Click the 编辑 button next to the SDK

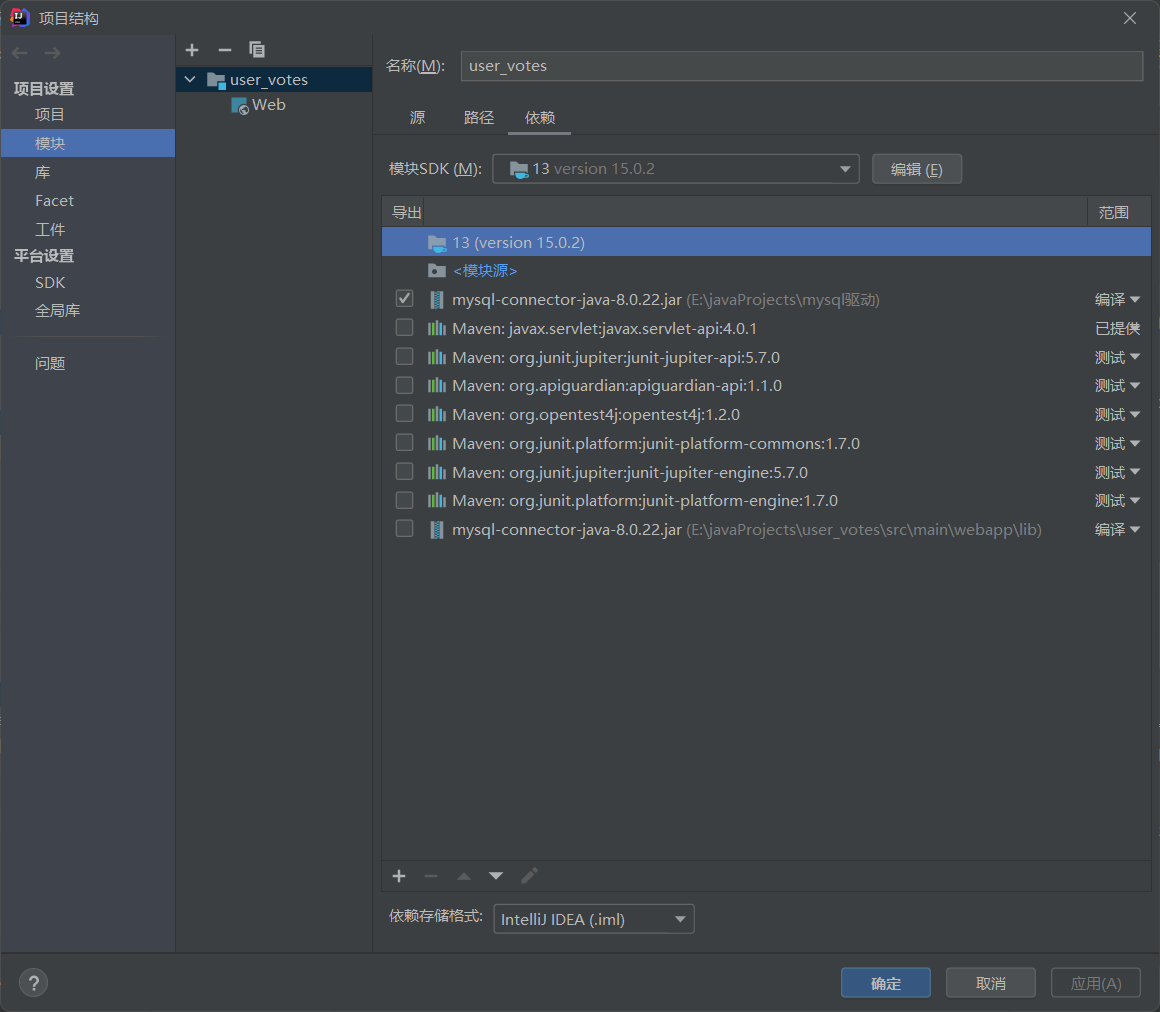tap(916, 168)
